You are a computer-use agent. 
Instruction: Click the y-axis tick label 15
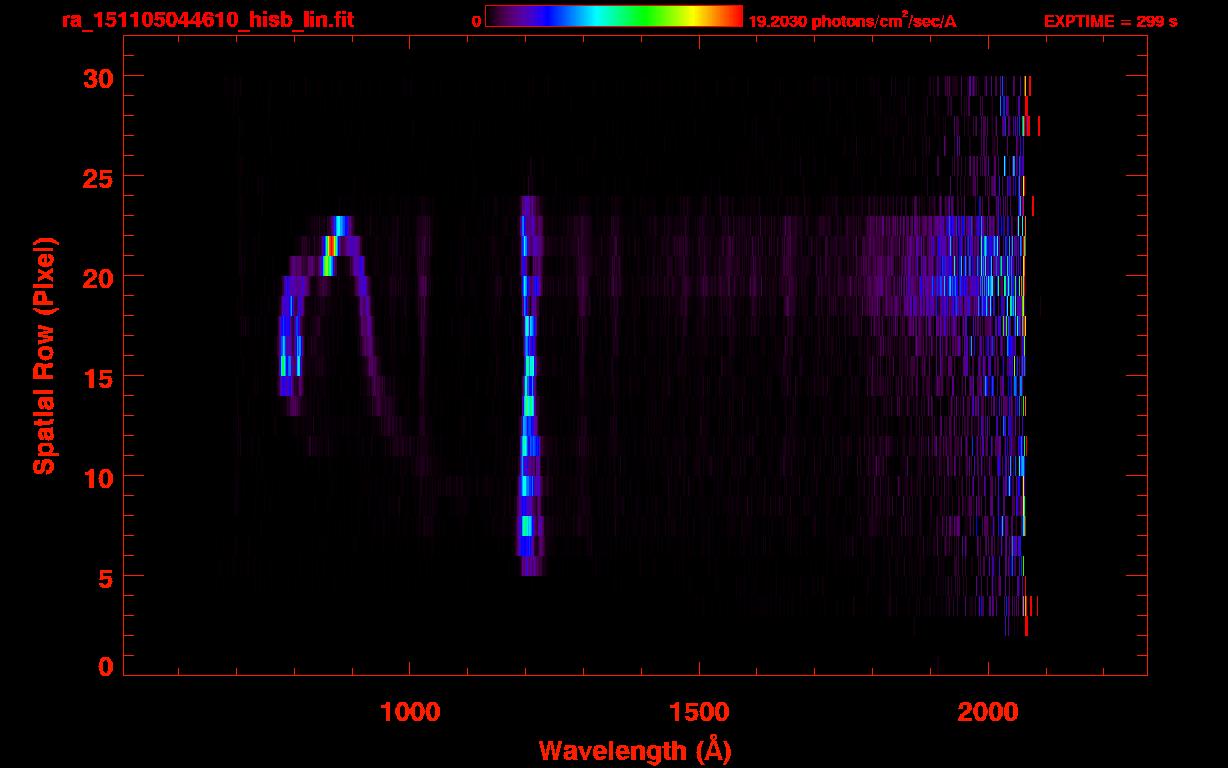tap(96, 377)
